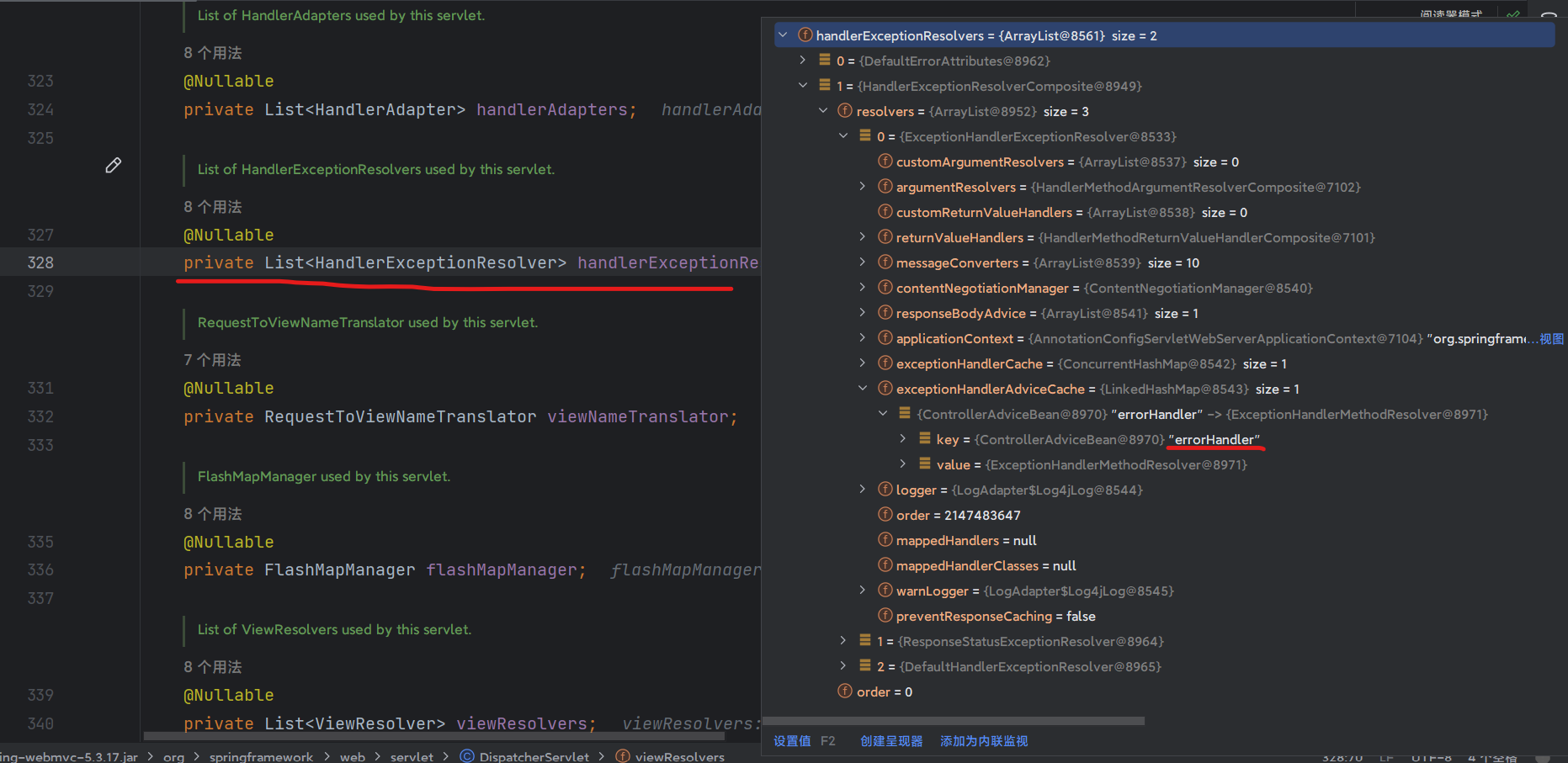1568x763 pixels.
Task: Click the field icon next to resolvers
Action: tap(845, 111)
